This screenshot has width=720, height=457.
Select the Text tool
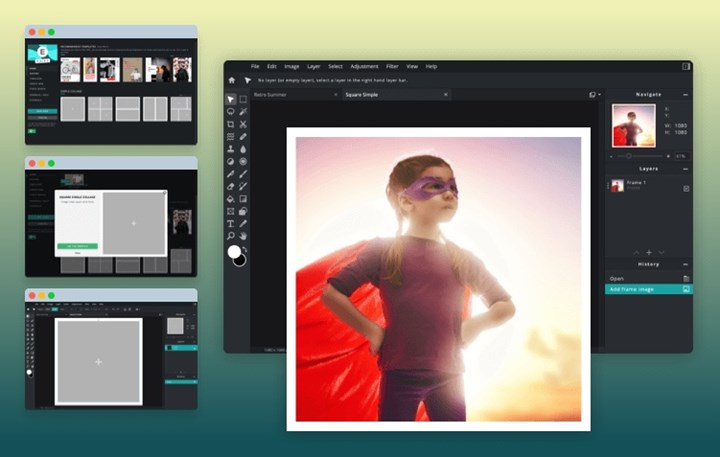(x=231, y=223)
